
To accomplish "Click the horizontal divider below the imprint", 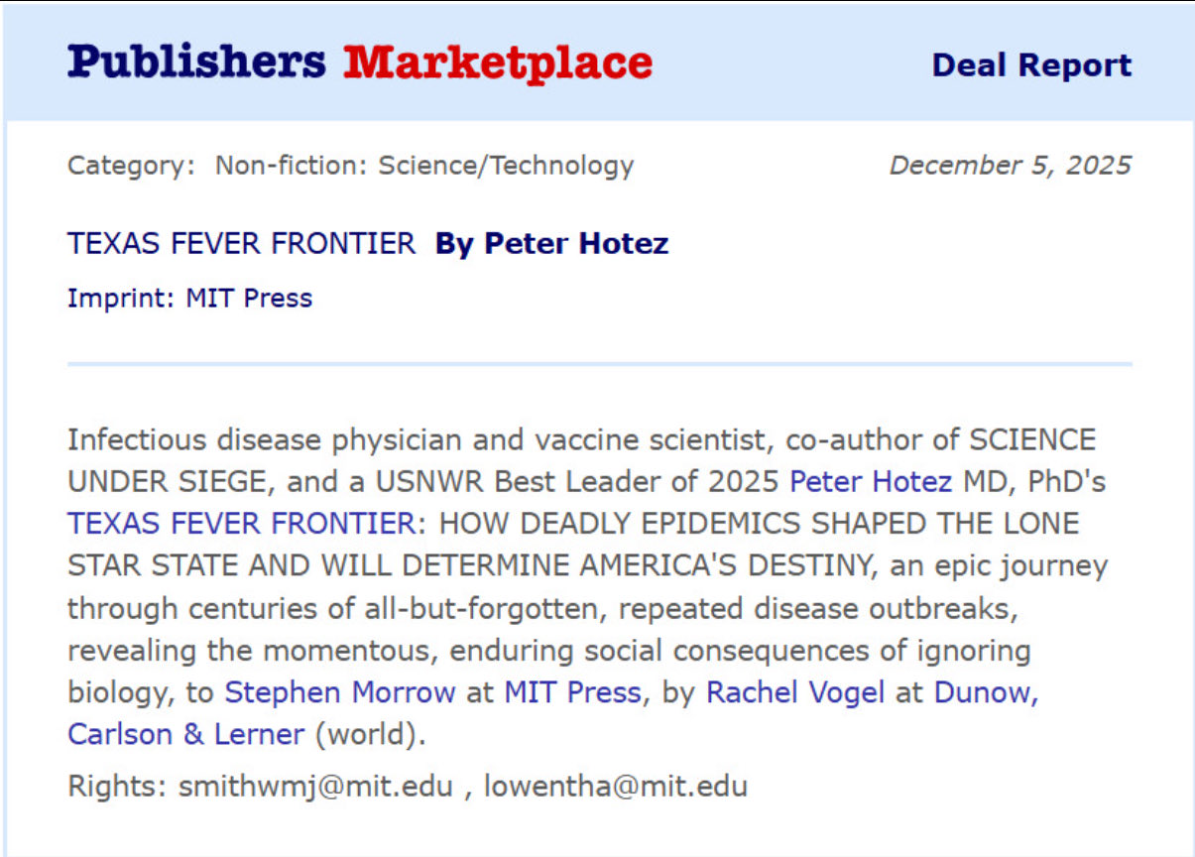I will tap(599, 364).
